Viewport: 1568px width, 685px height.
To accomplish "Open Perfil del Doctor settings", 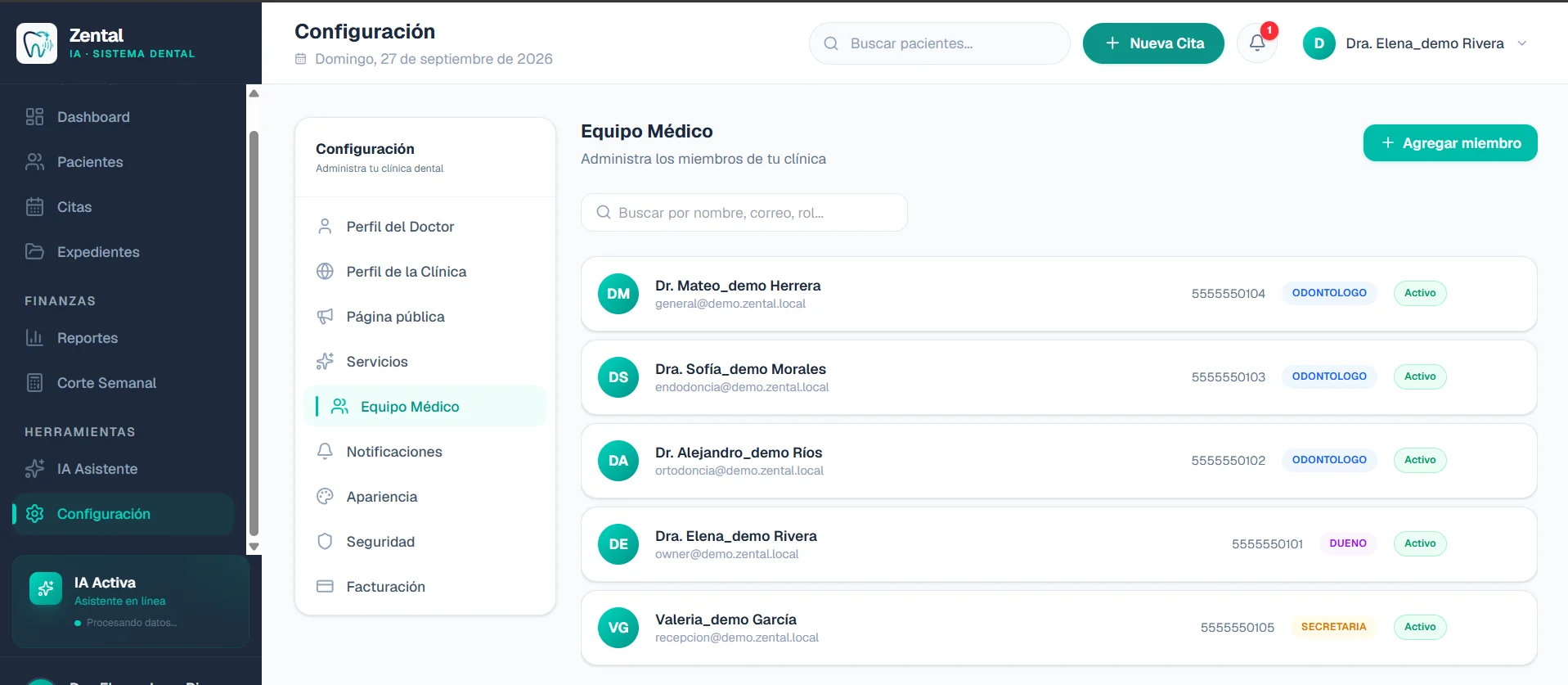I will pyautogui.click(x=425, y=227).
